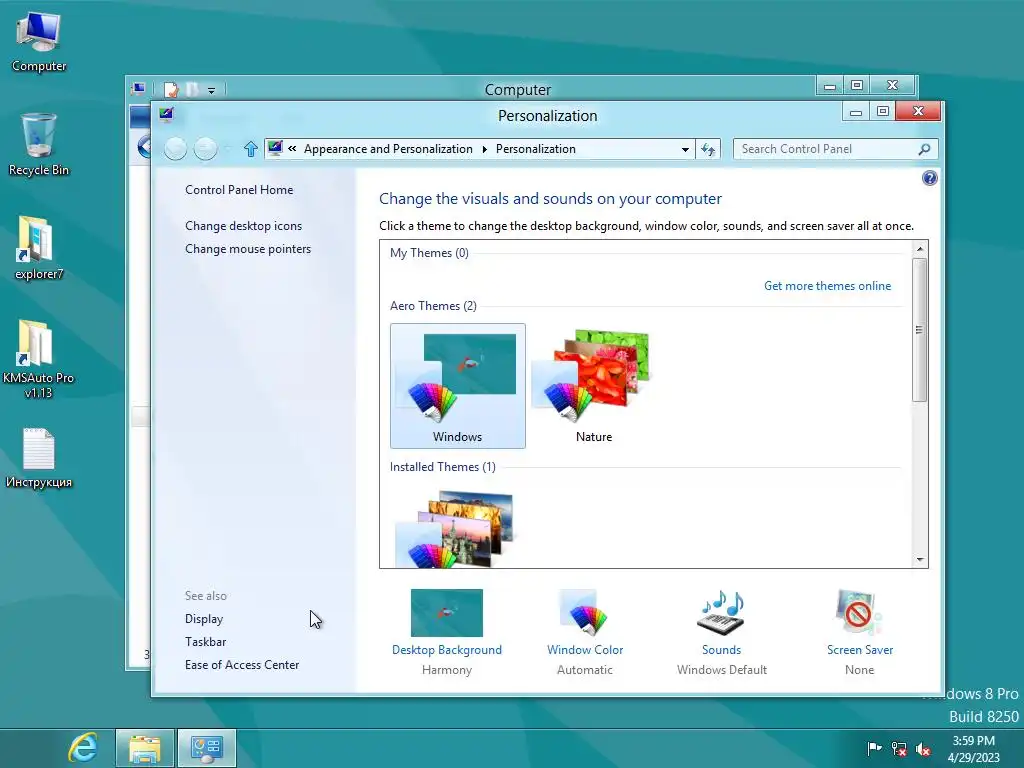The width and height of the screenshot is (1024, 768).
Task: Open Desktop Background Harmony settings
Action: (447, 632)
